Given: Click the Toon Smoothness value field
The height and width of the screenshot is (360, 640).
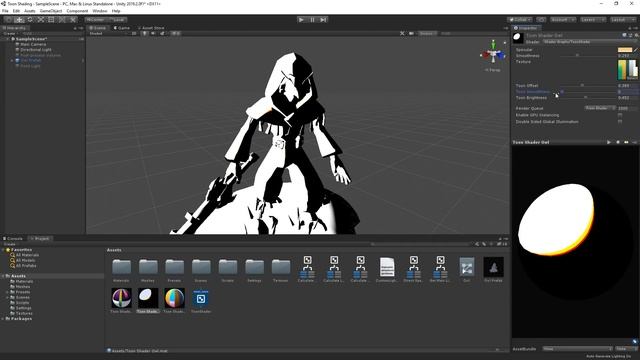Looking at the screenshot, I should tap(627, 92).
